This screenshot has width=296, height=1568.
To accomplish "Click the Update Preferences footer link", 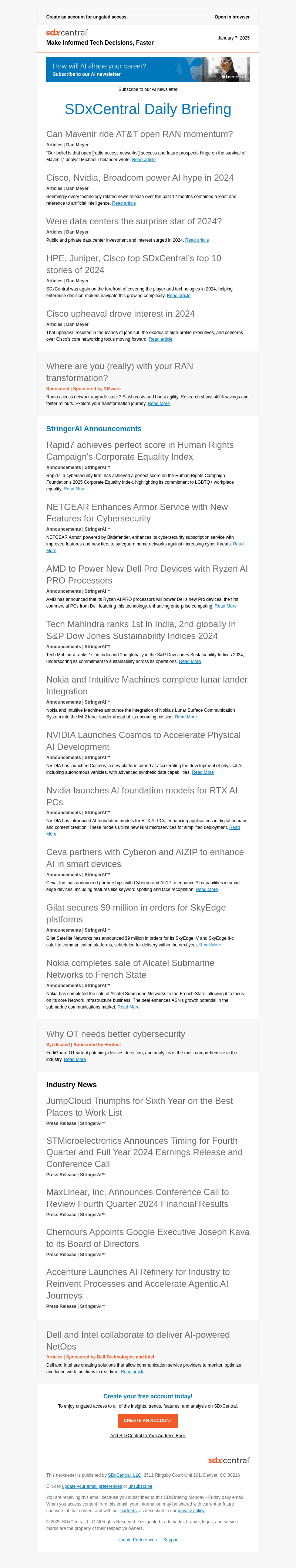I will pyautogui.click(x=137, y=1540).
